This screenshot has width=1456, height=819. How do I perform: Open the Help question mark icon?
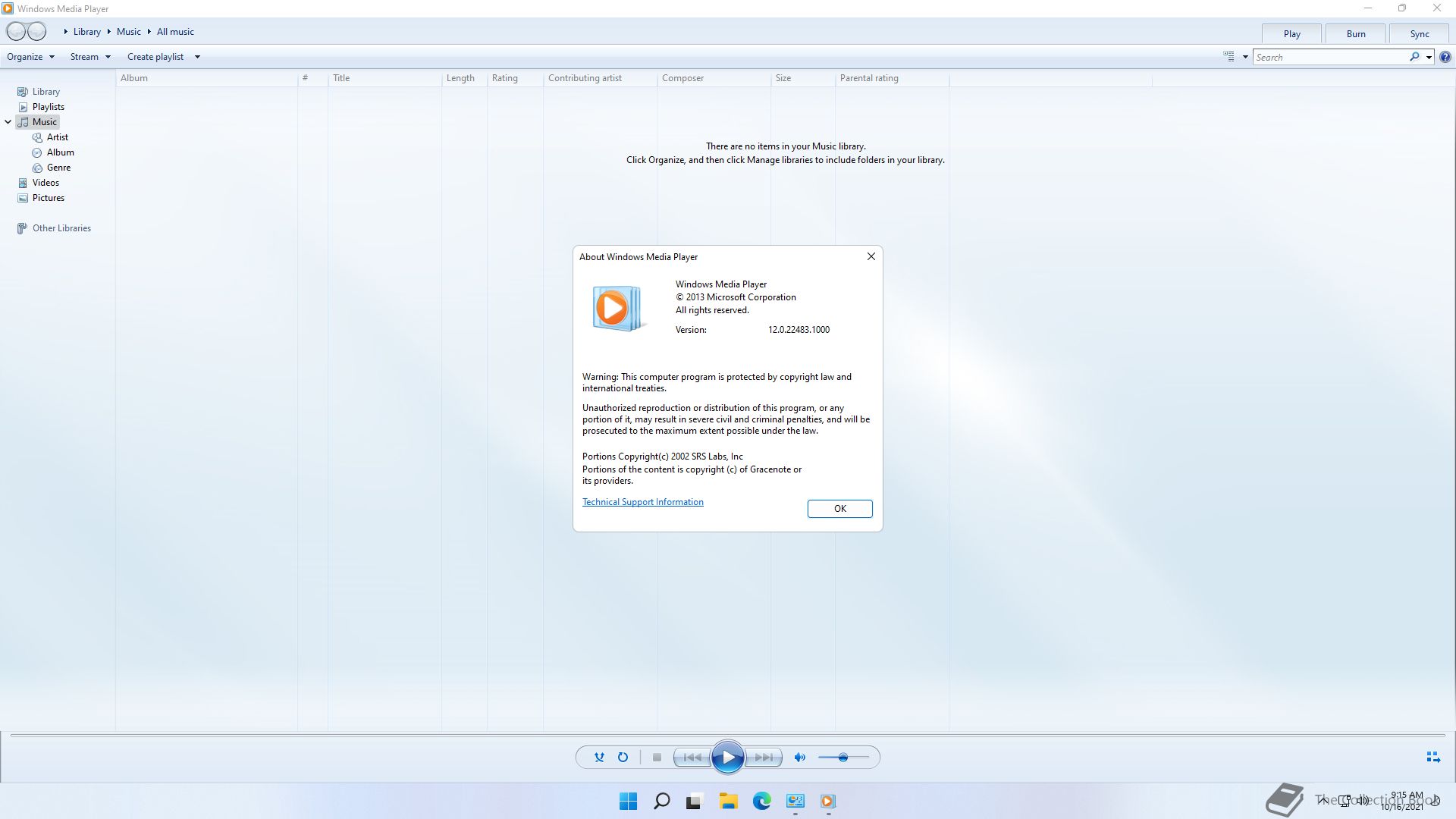pos(1445,57)
